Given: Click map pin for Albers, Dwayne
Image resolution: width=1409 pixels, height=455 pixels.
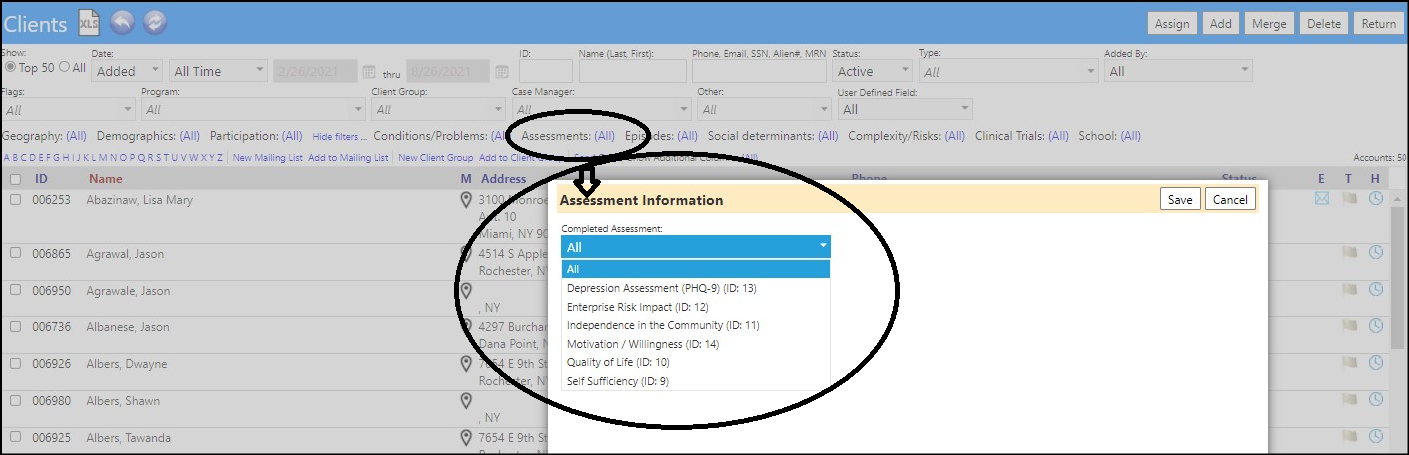Looking at the screenshot, I should tap(465, 364).
